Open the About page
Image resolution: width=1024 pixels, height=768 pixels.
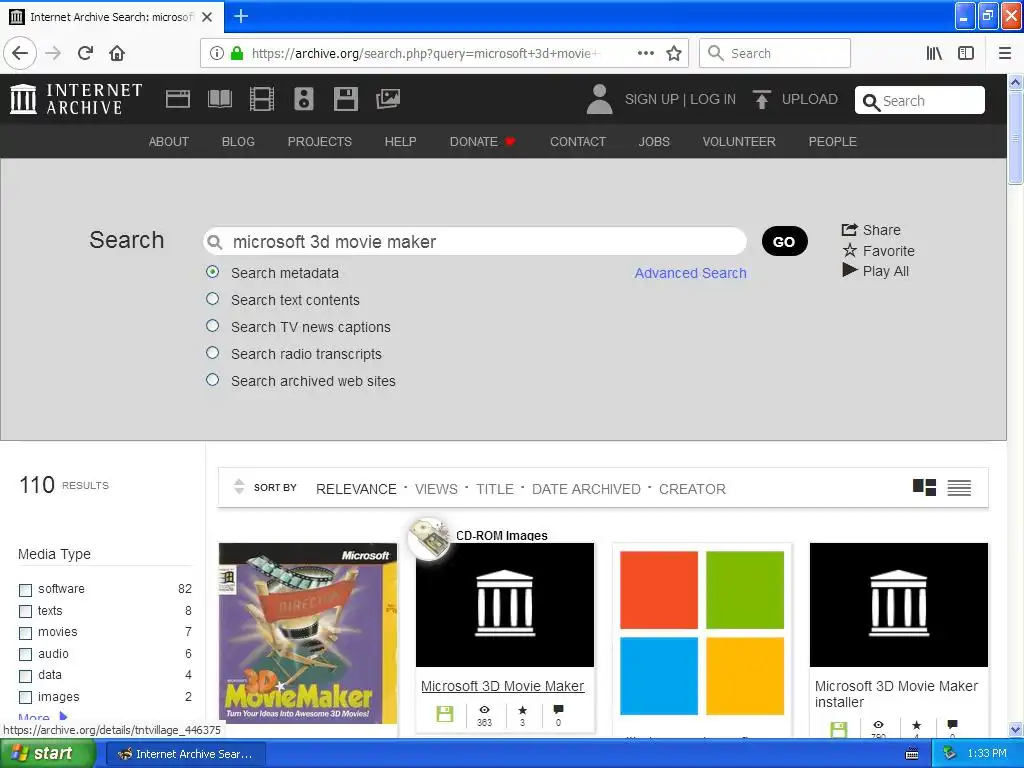168,142
